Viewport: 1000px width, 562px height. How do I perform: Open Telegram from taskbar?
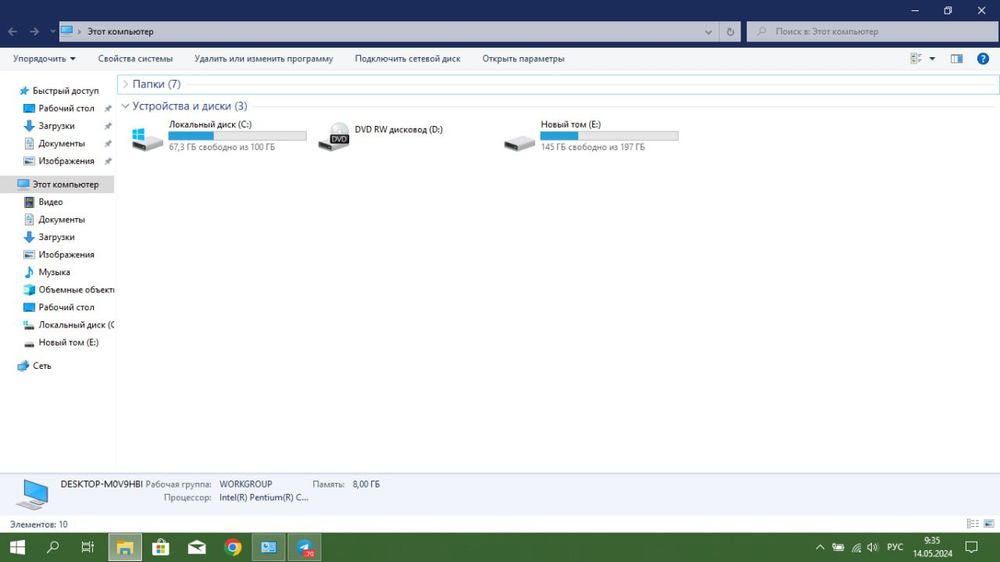click(305, 547)
